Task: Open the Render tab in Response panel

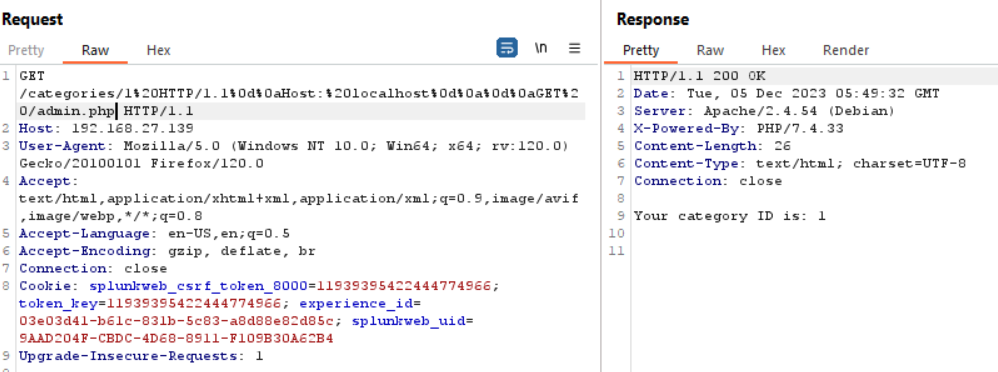Action: 846,50
